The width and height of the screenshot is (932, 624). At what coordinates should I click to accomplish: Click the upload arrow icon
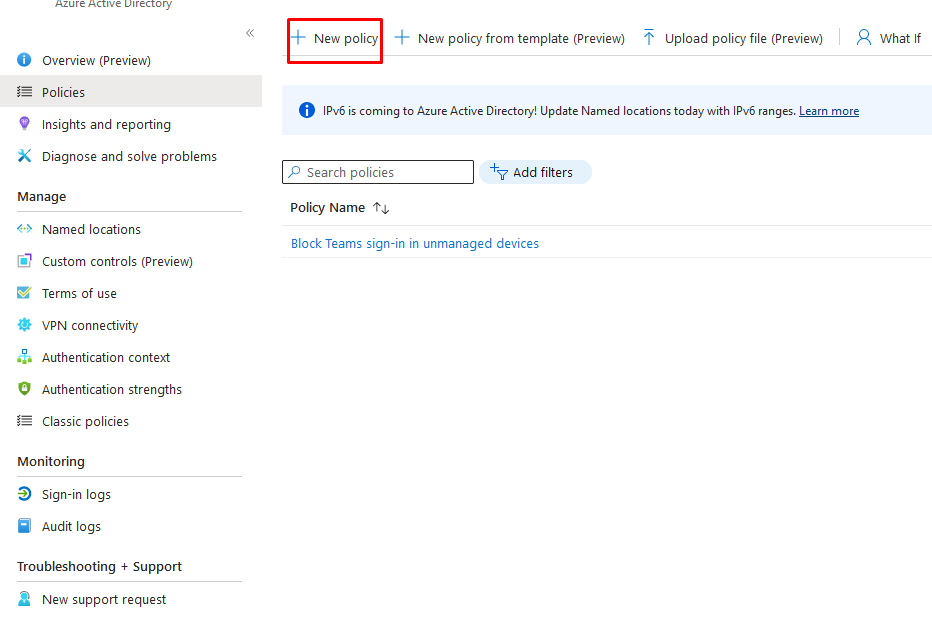pos(649,37)
